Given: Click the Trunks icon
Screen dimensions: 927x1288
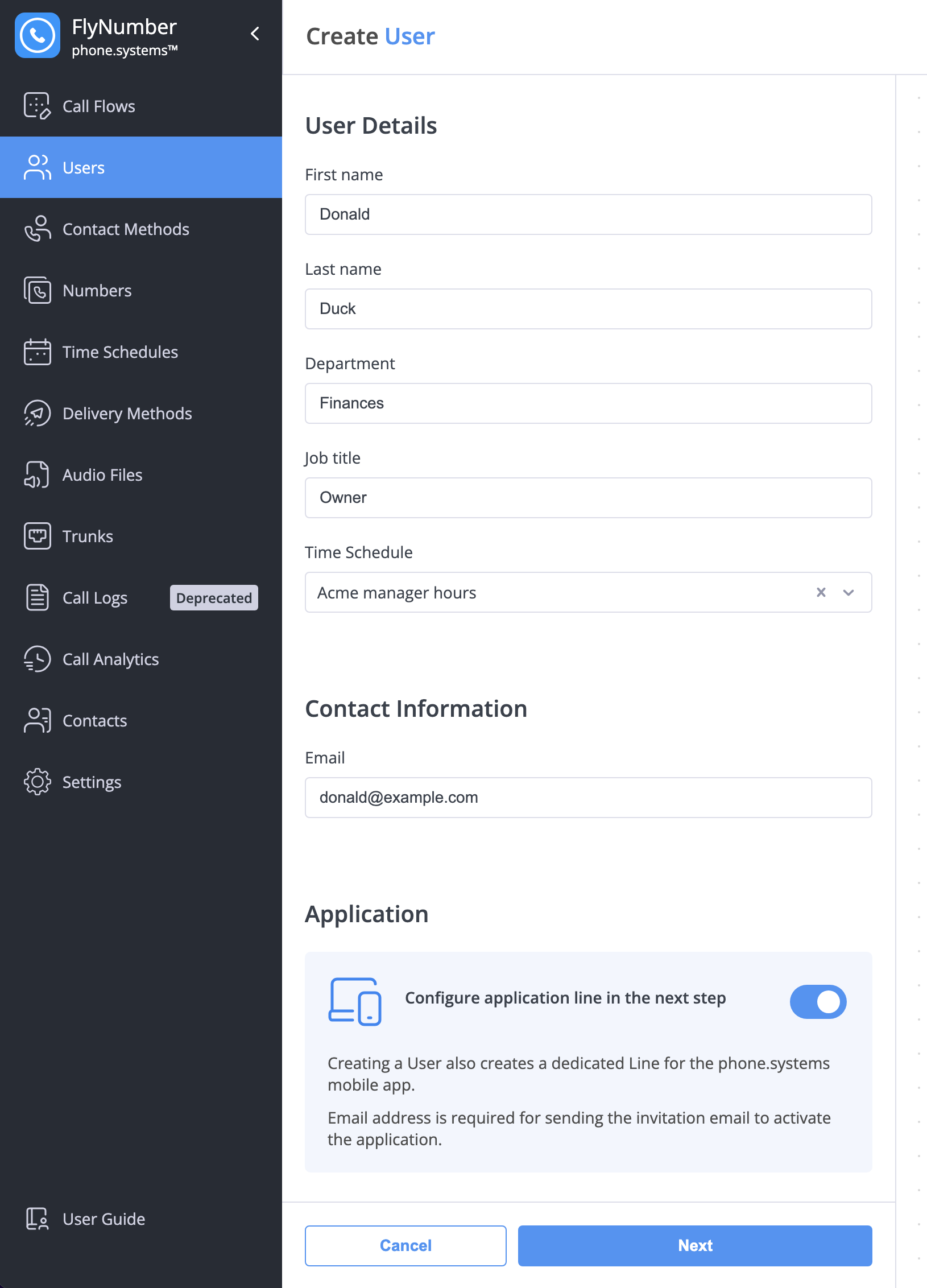Looking at the screenshot, I should point(38,536).
